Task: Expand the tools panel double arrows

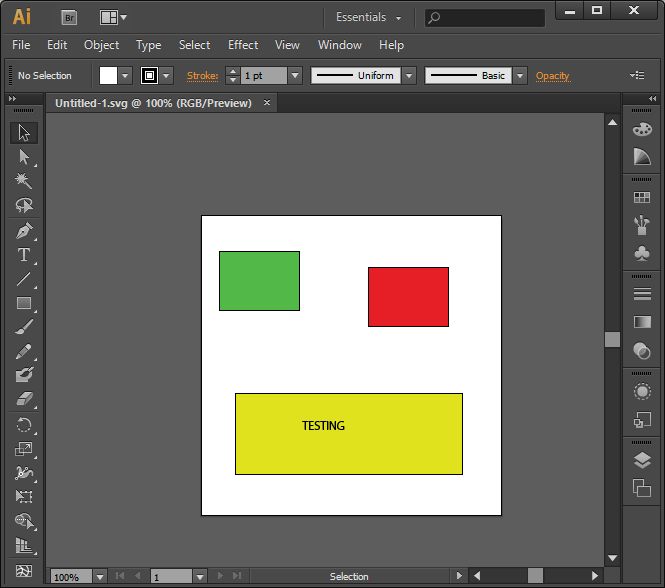Action: [x=12, y=99]
